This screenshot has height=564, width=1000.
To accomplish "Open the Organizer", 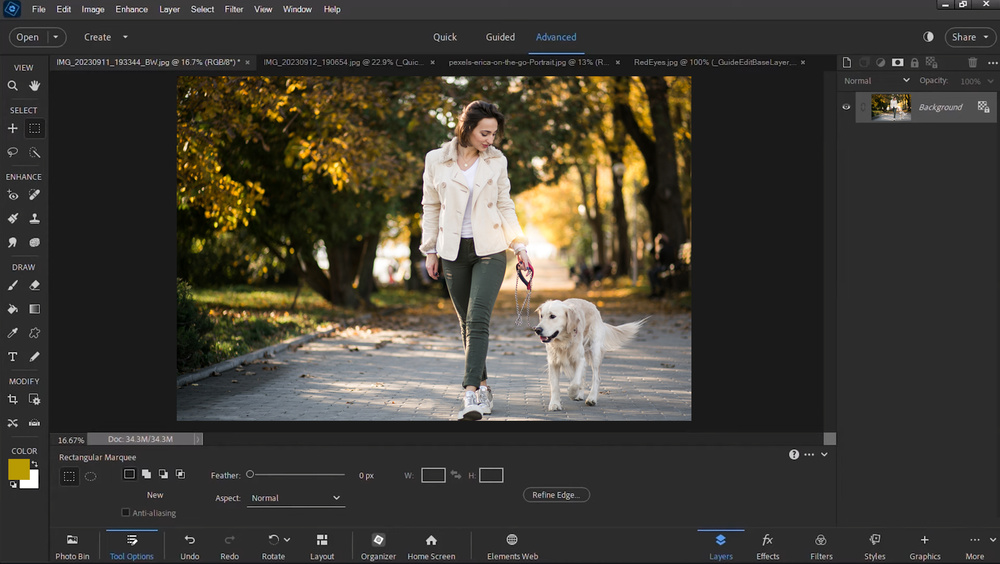I will click(x=378, y=546).
